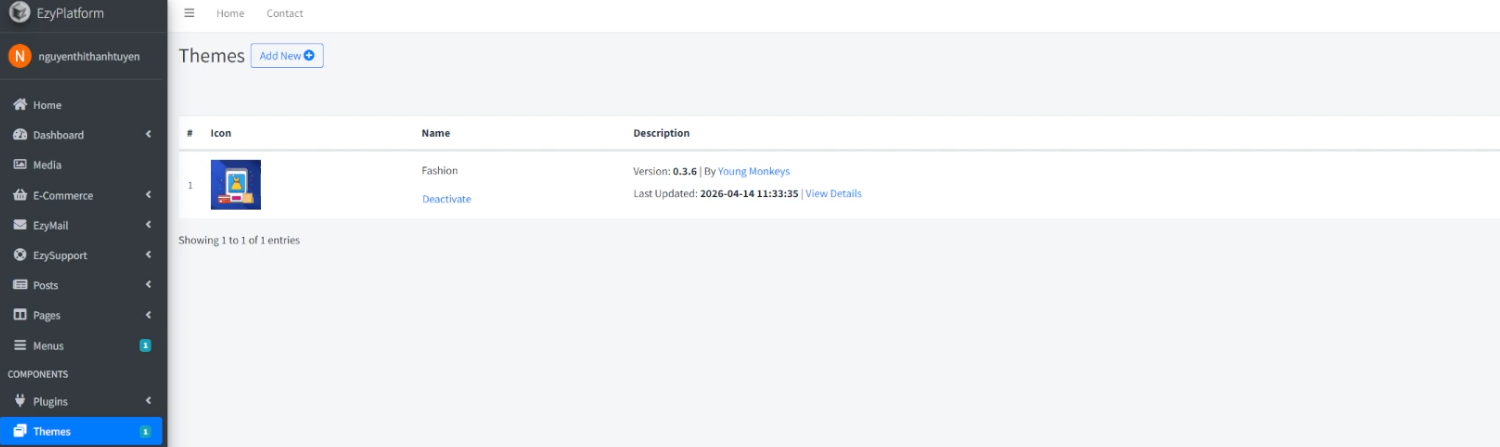This screenshot has width=1500, height=447.
Task: Click the Menus list icon in sidebar
Action: [19, 346]
